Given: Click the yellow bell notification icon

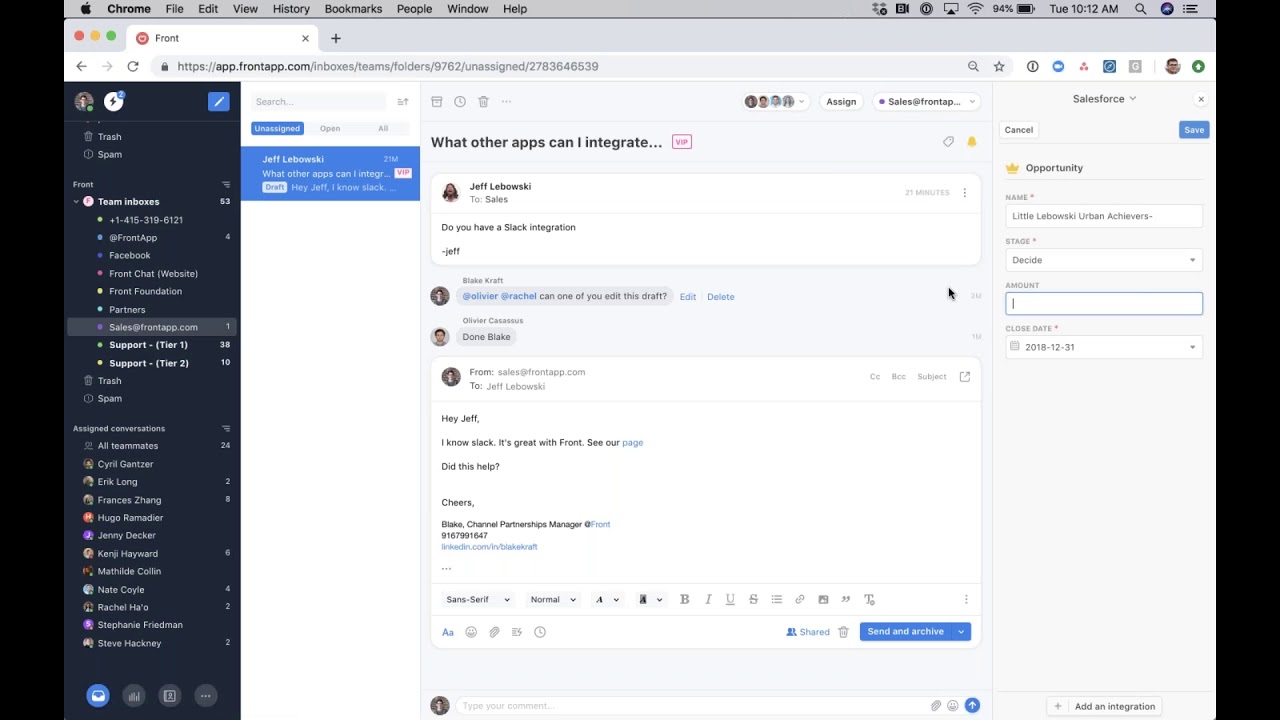Looking at the screenshot, I should point(971,142).
